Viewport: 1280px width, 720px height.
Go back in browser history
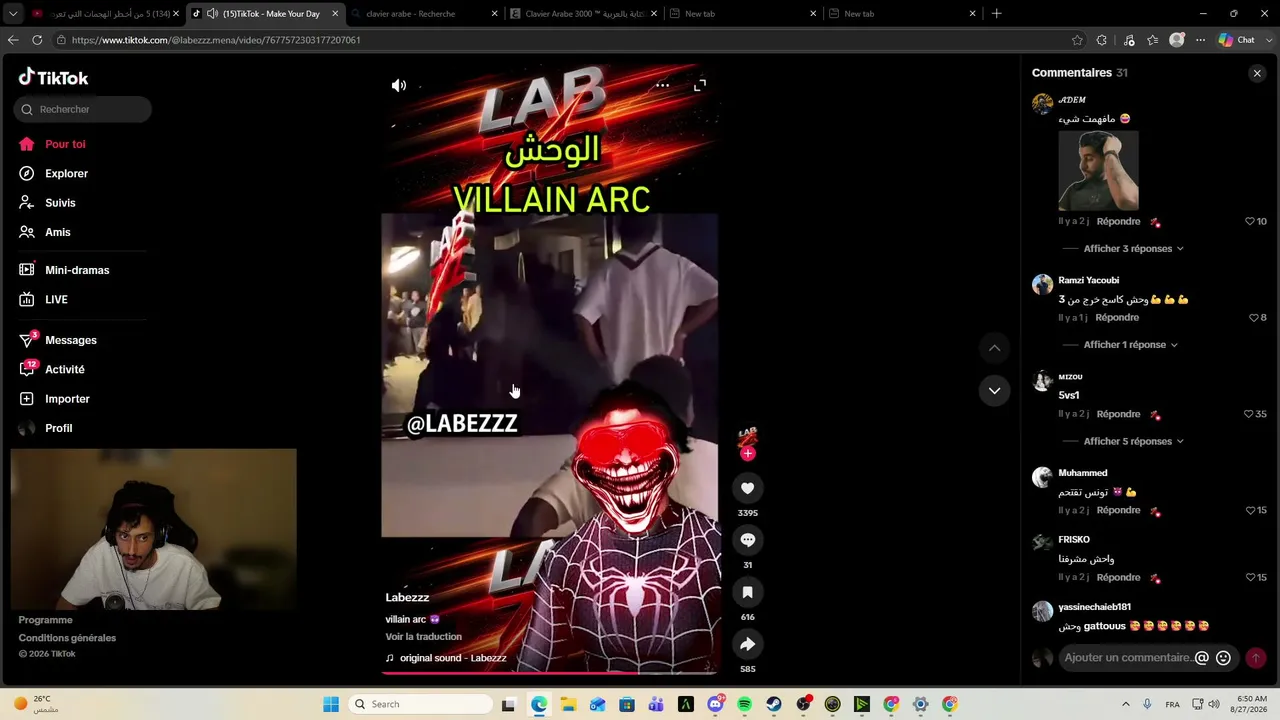[13, 40]
